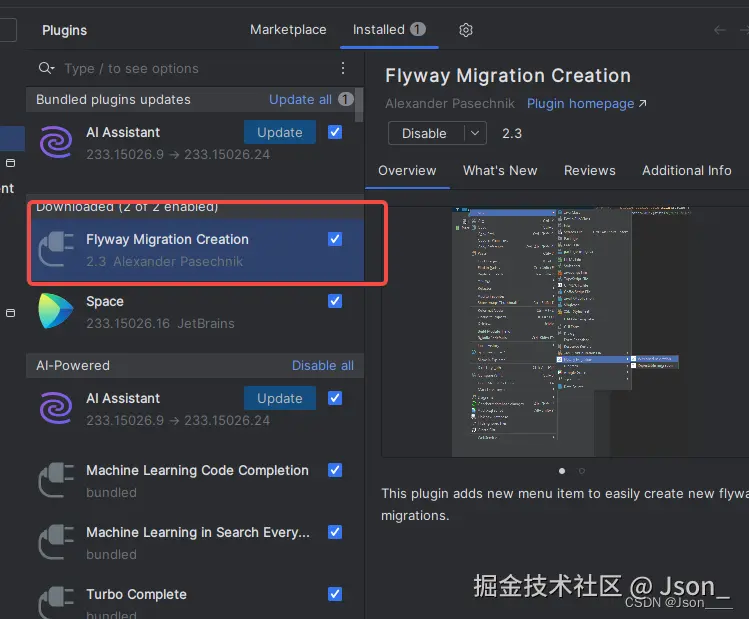Screen dimensions: 749x619
Task: Click the Turbo Complete plug icon
Action: coord(56,603)
